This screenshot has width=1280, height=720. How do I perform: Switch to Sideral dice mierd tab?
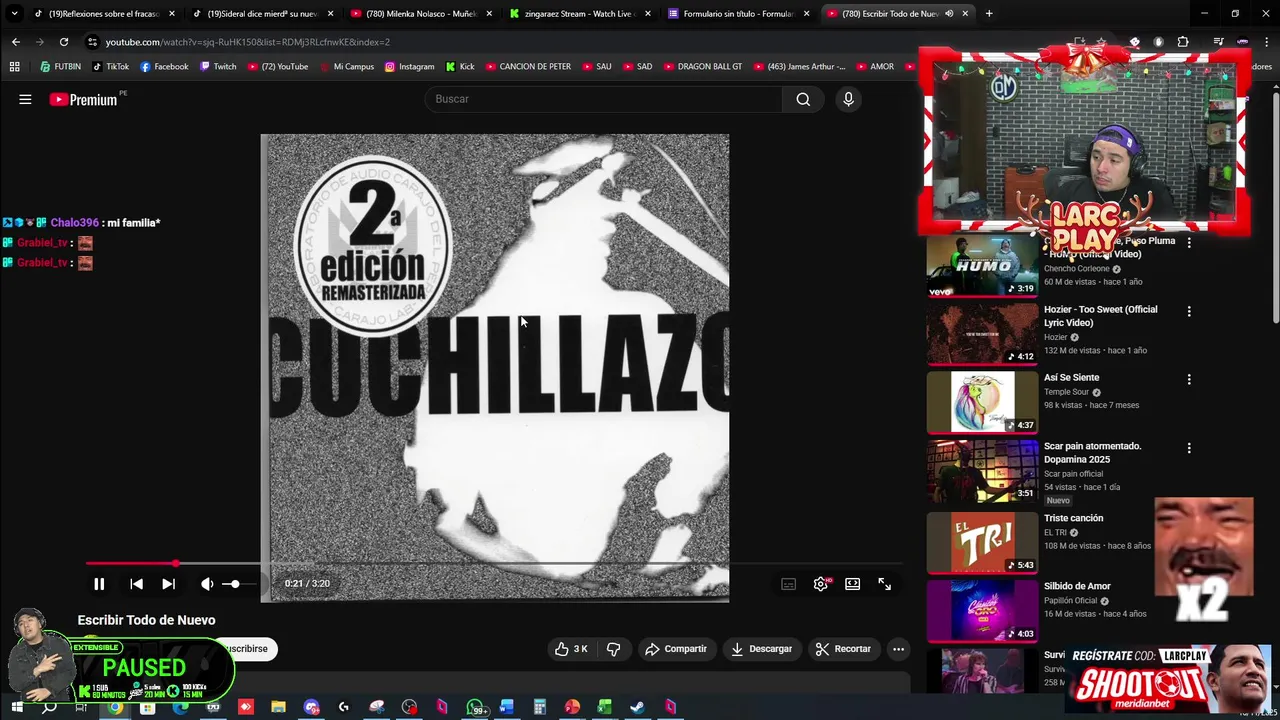[262, 14]
